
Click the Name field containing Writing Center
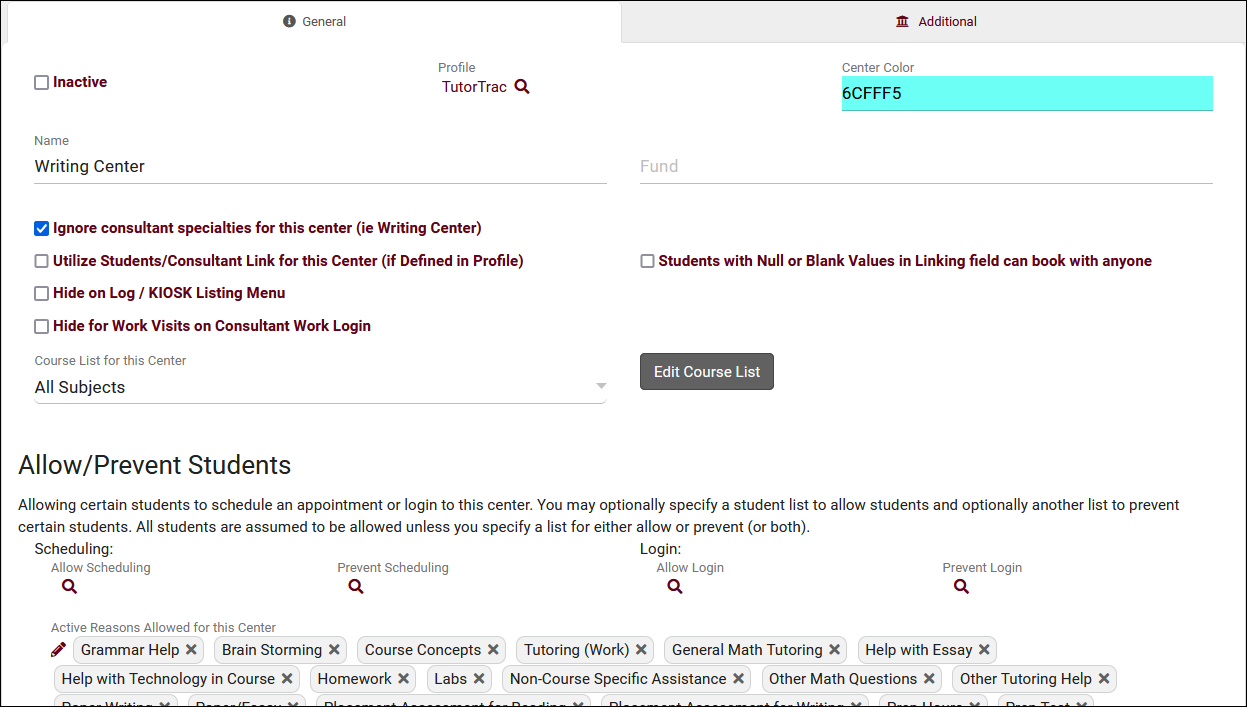tap(320, 167)
